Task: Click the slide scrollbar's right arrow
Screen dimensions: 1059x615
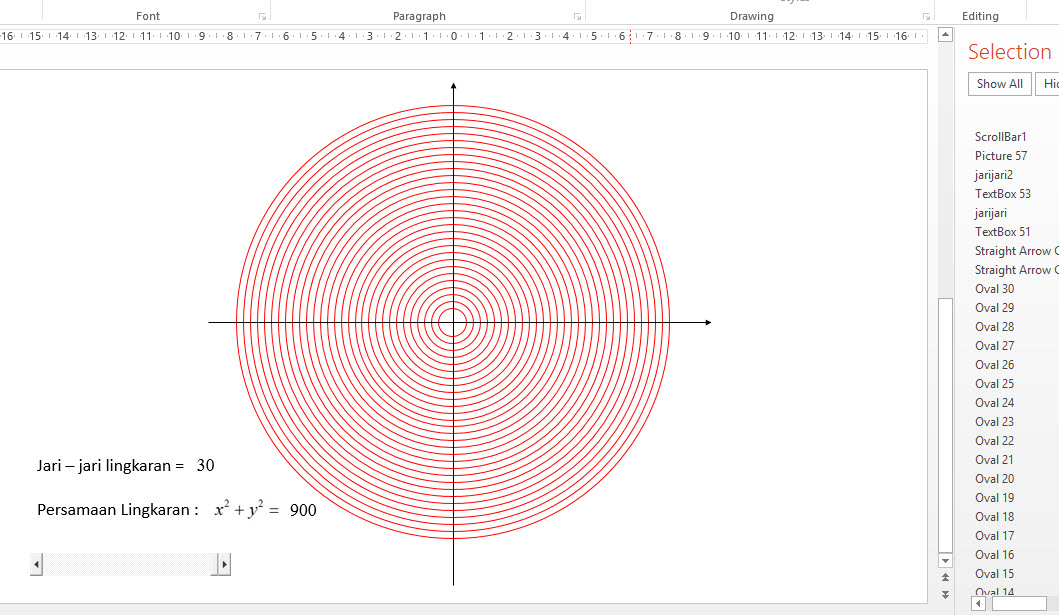Action: [x=224, y=565]
